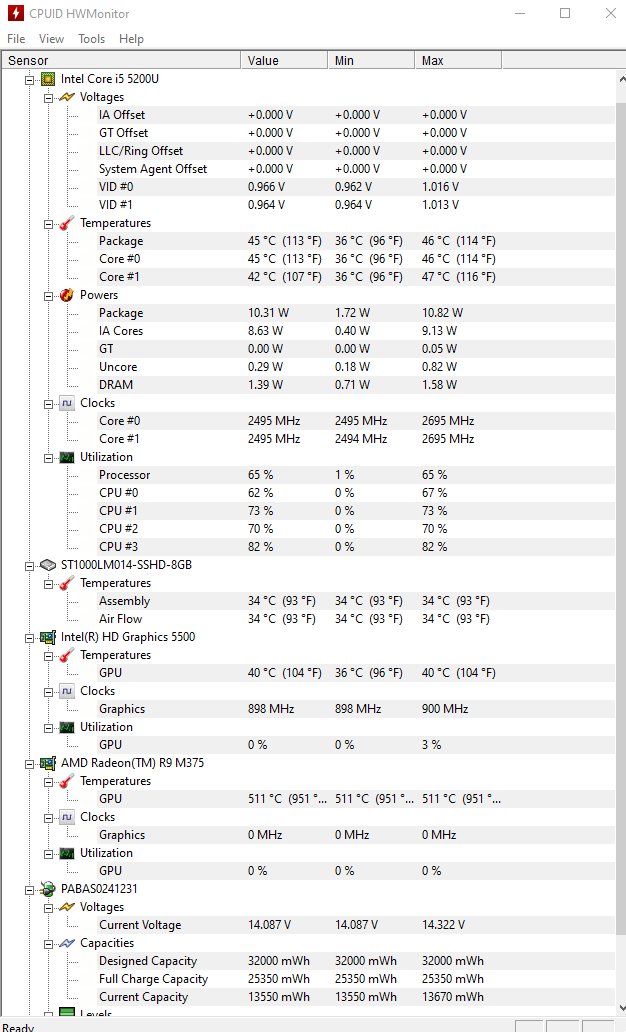Collapse the Powers section under CPU
The width and height of the screenshot is (626, 1032).
(48, 296)
